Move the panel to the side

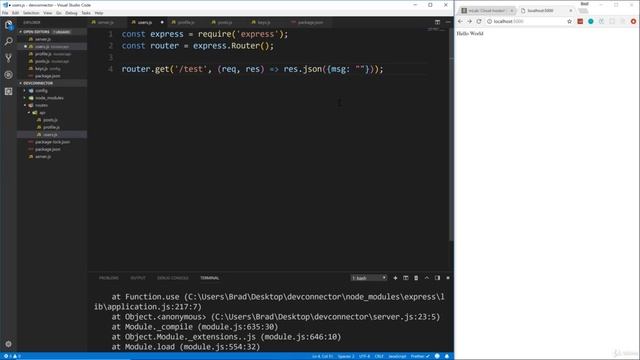click(437, 278)
